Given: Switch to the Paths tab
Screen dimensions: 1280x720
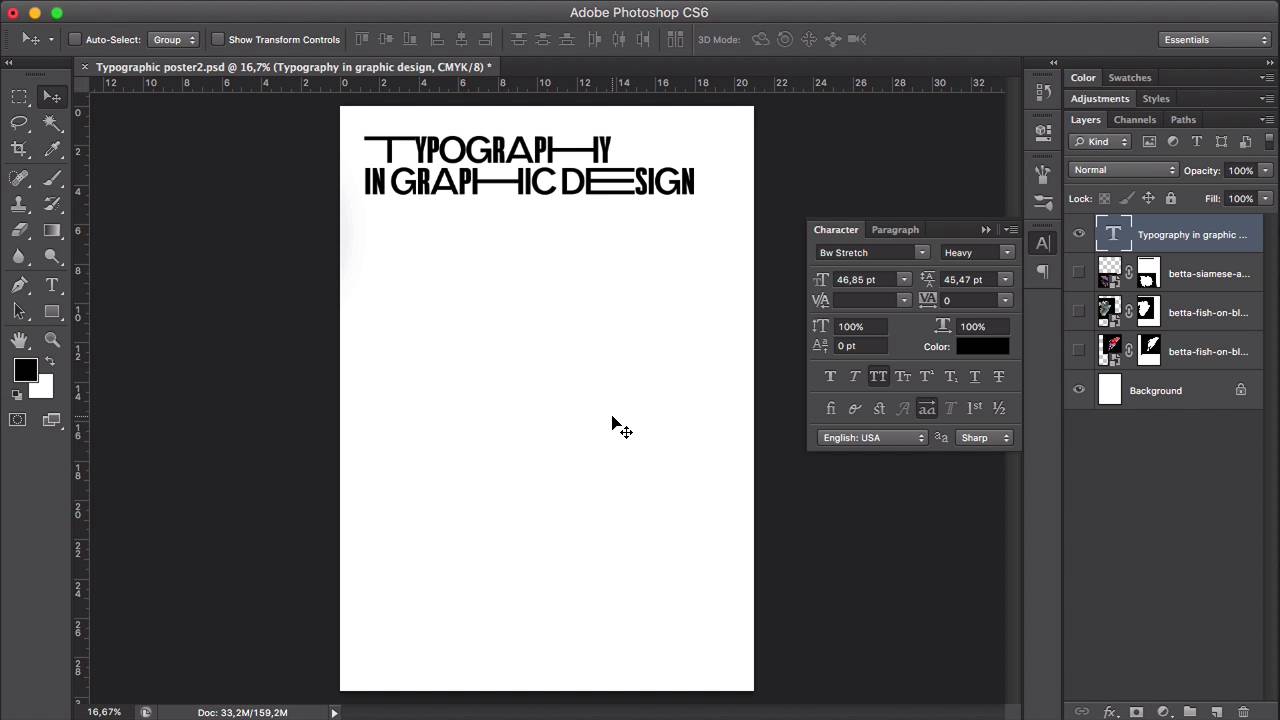Looking at the screenshot, I should click(x=1183, y=119).
